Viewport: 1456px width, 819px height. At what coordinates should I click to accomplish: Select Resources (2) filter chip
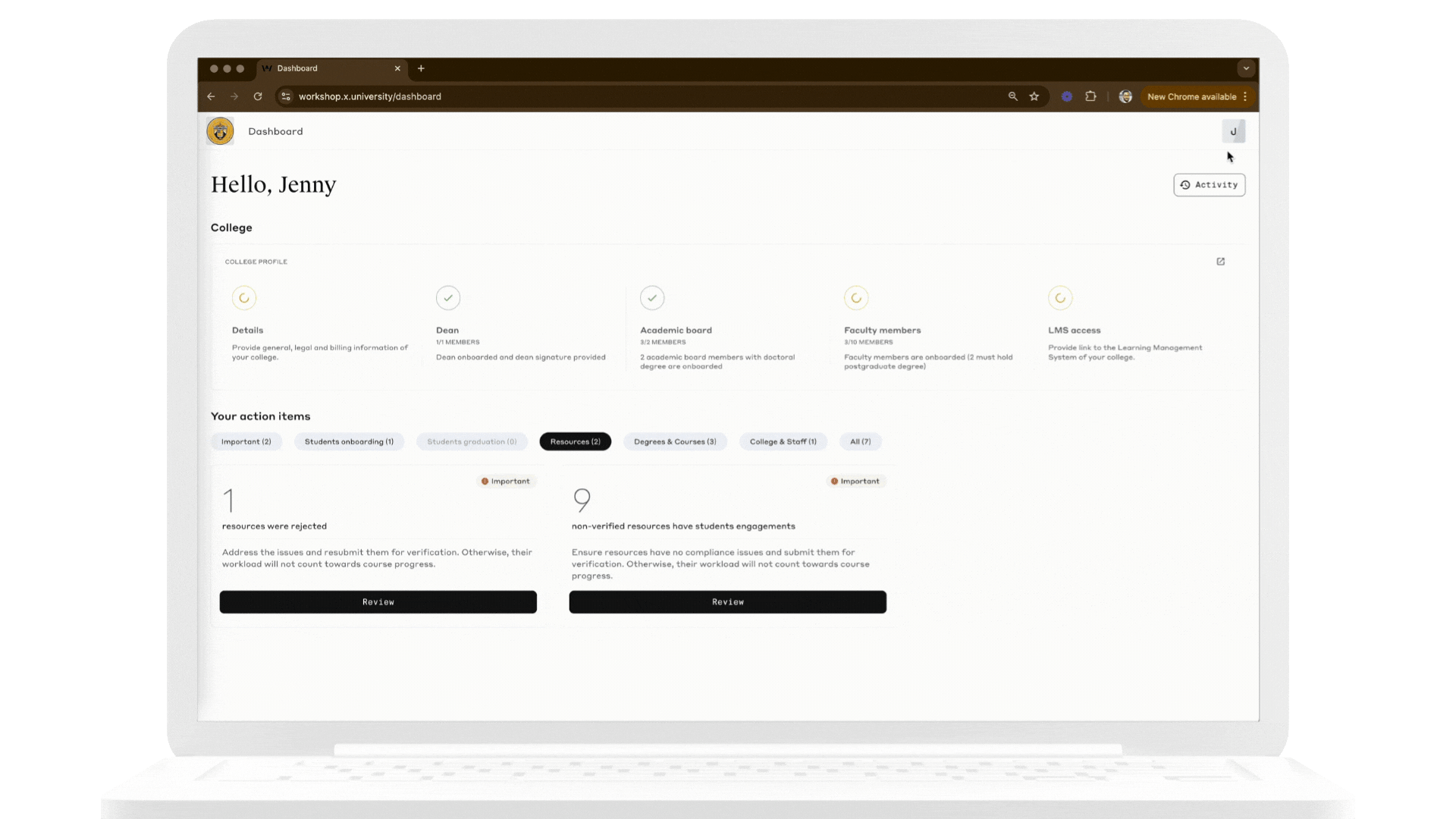click(575, 441)
